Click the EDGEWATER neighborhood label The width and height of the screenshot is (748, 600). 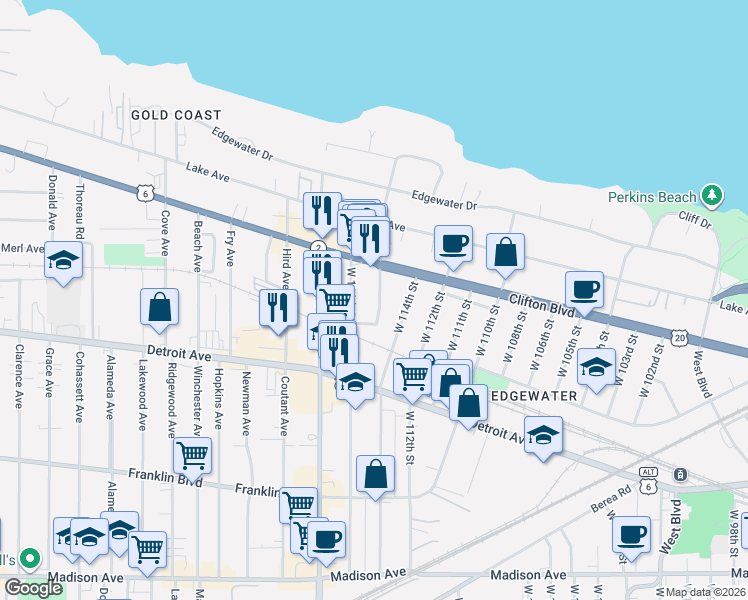pyautogui.click(x=534, y=396)
